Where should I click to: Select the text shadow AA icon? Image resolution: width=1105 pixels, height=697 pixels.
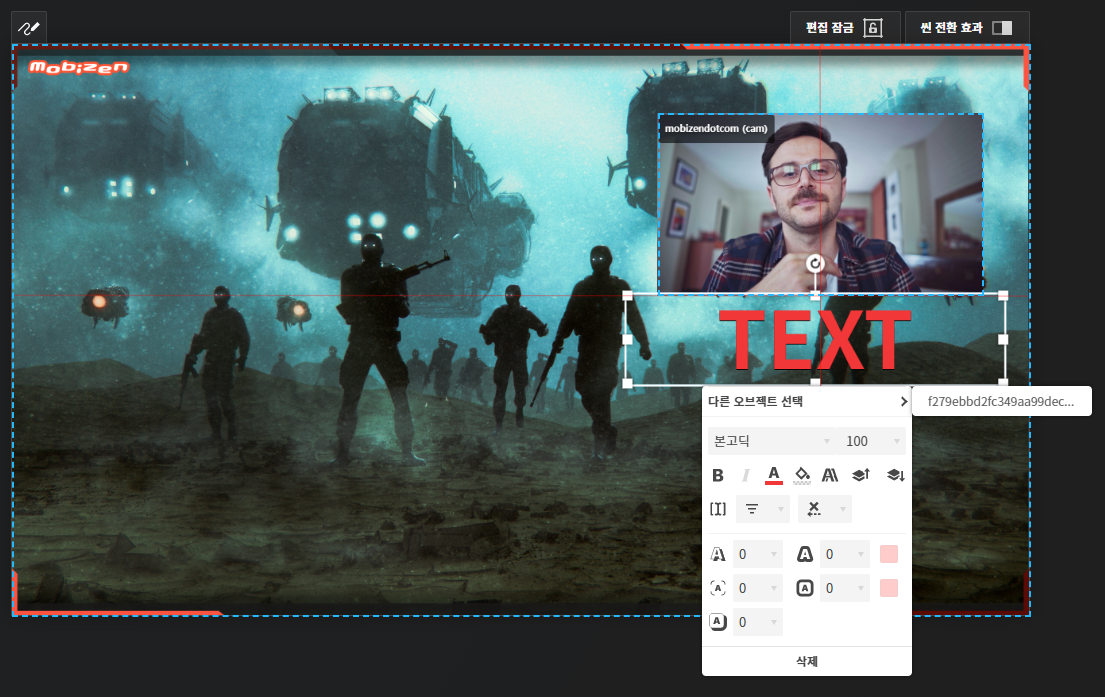pos(829,475)
